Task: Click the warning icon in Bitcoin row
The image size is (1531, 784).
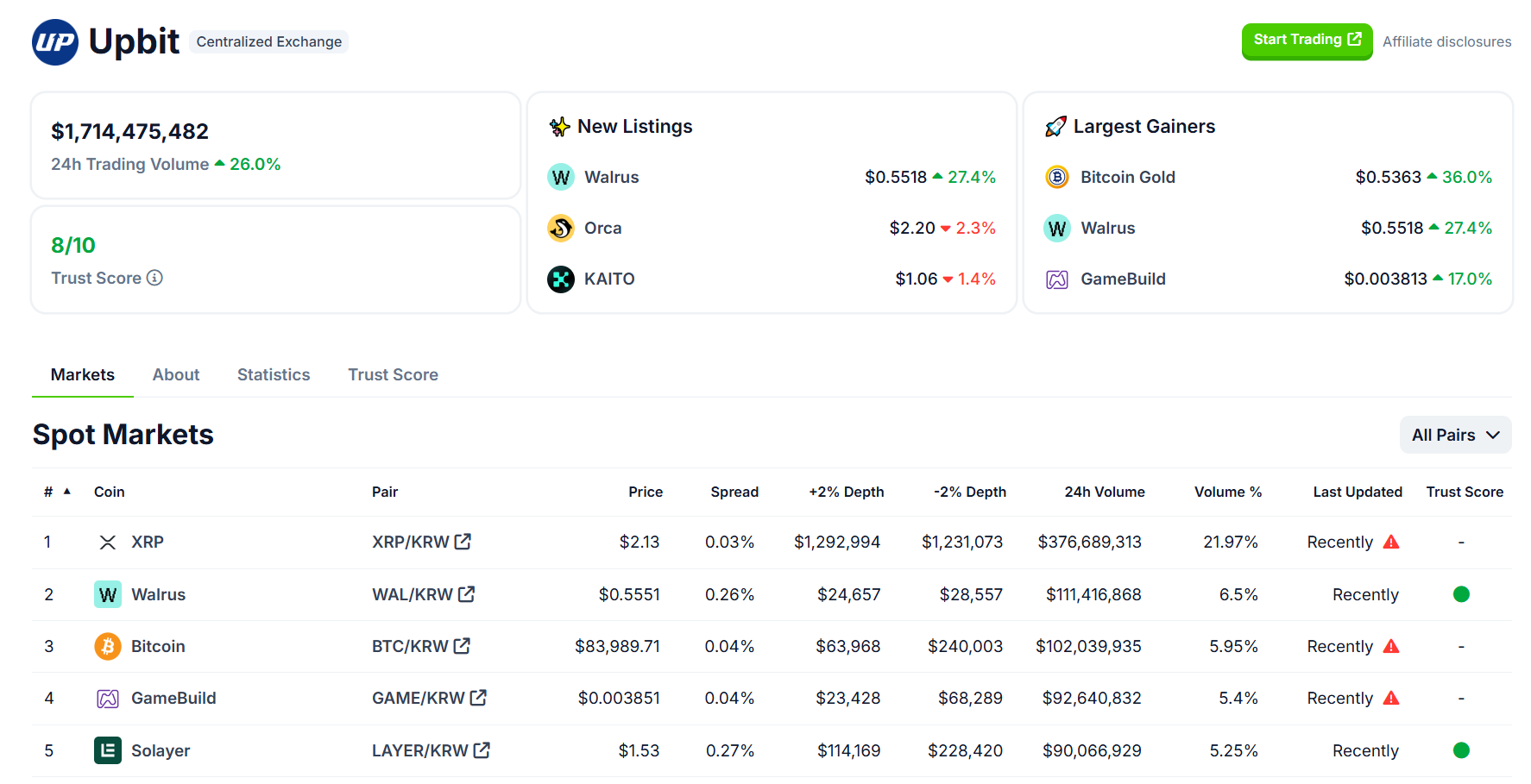Action: tap(1391, 646)
